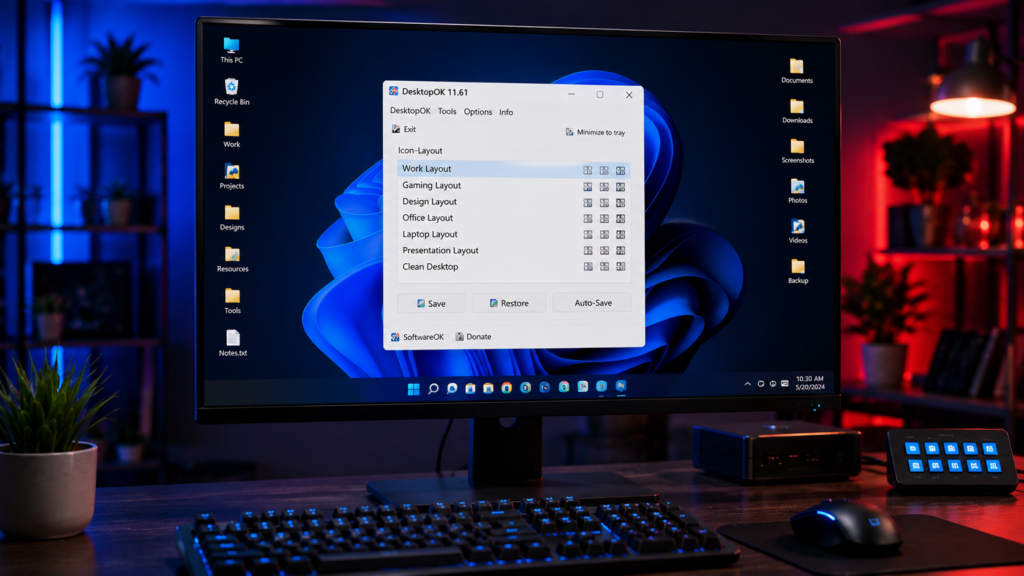Image resolution: width=1024 pixels, height=576 pixels.
Task: Close the DesktopOK window
Action: coord(629,95)
